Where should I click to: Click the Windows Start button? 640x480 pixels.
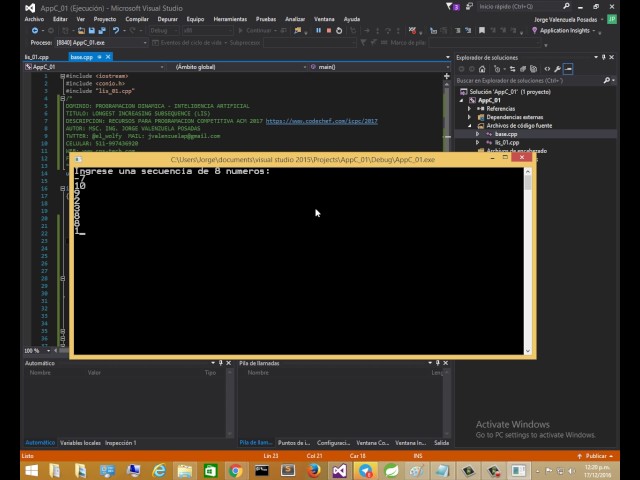point(30,470)
